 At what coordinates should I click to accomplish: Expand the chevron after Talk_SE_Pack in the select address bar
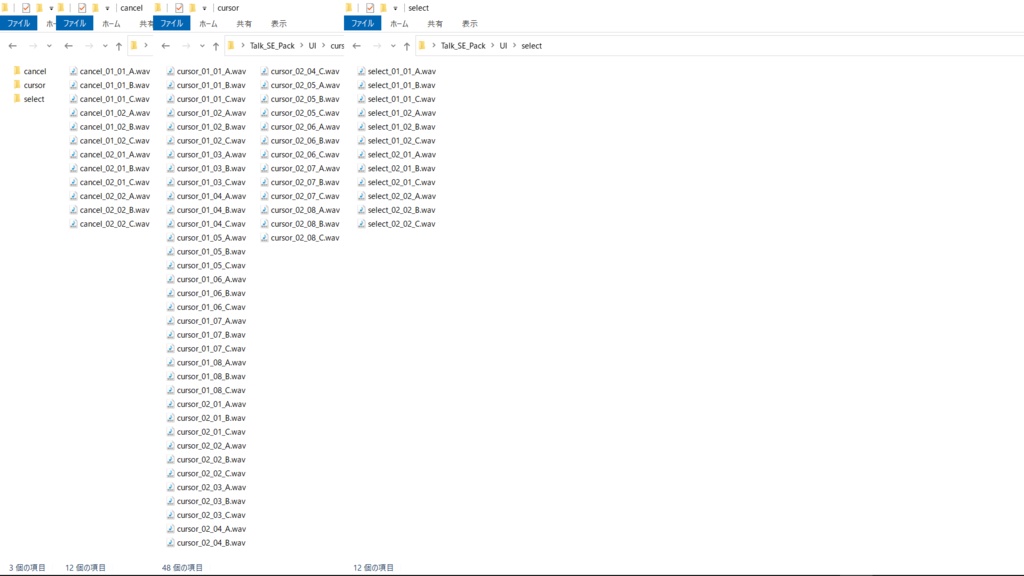[492, 46]
